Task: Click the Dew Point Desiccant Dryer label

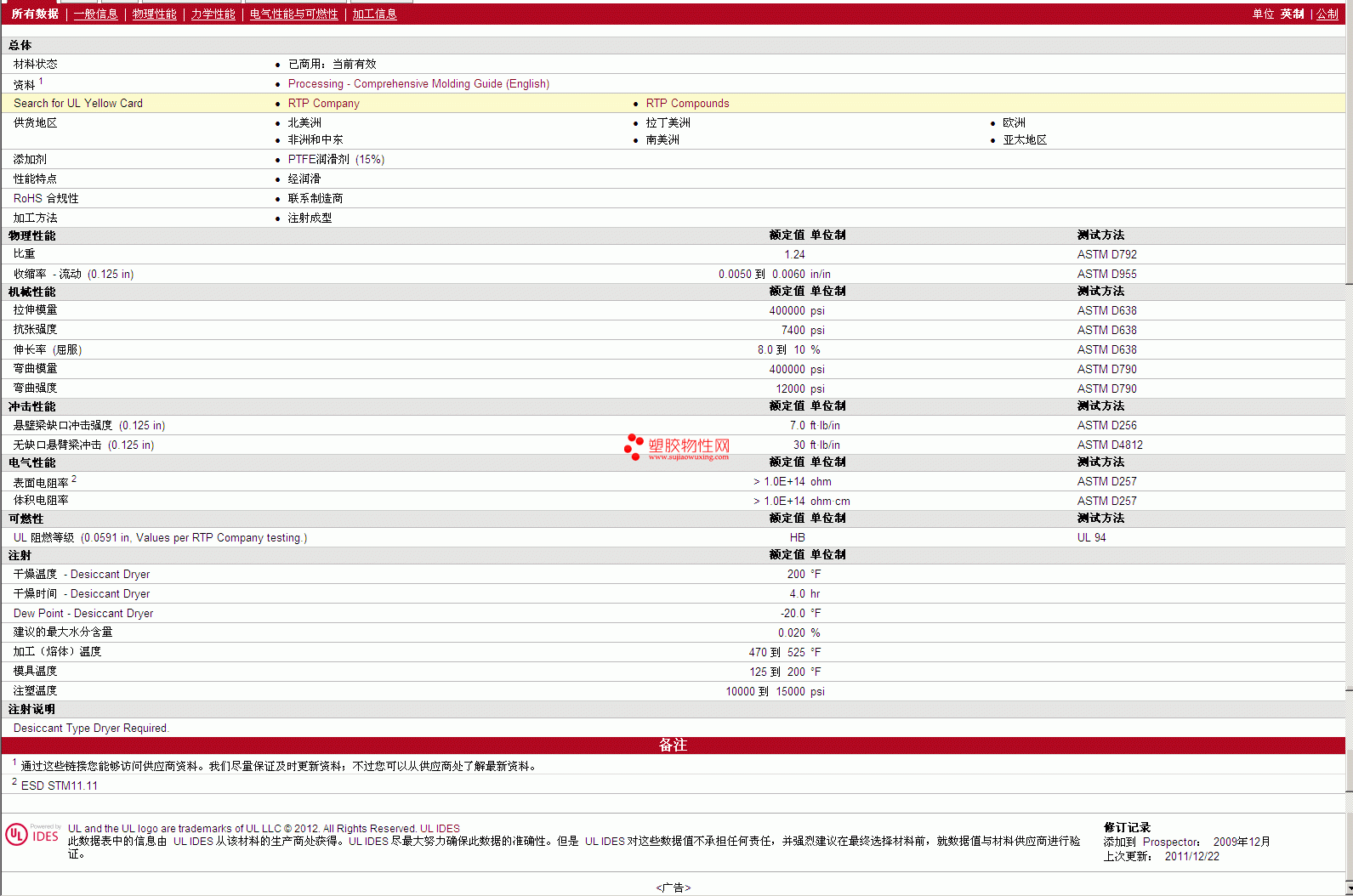Action: coord(83,613)
